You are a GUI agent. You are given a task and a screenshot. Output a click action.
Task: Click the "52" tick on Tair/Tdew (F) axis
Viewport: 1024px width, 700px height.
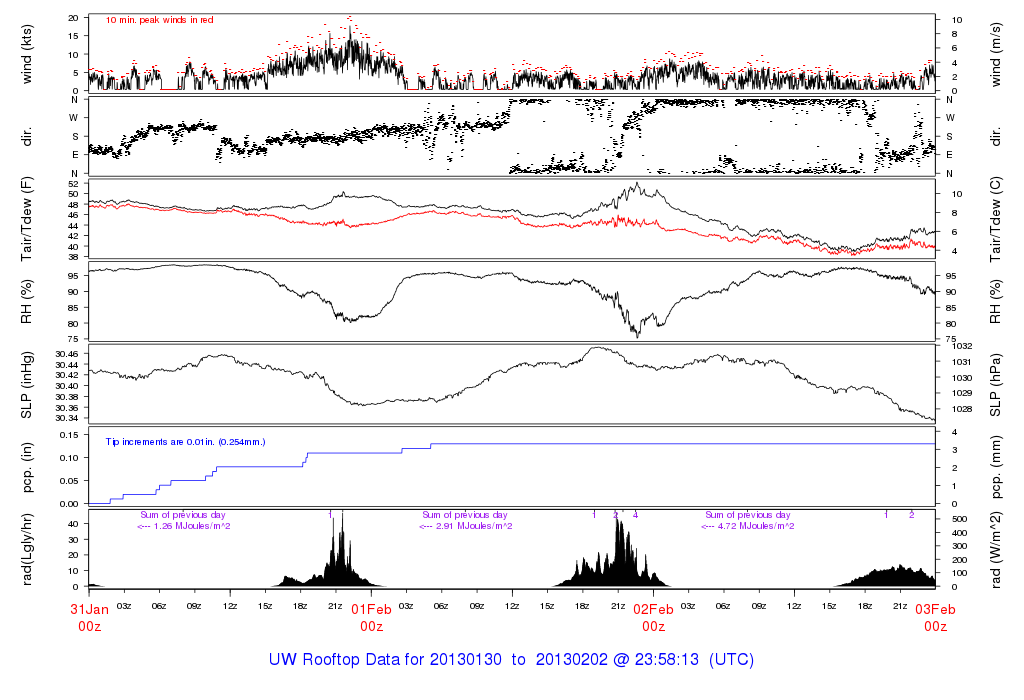pyautogui.click(x=73, y=183)
